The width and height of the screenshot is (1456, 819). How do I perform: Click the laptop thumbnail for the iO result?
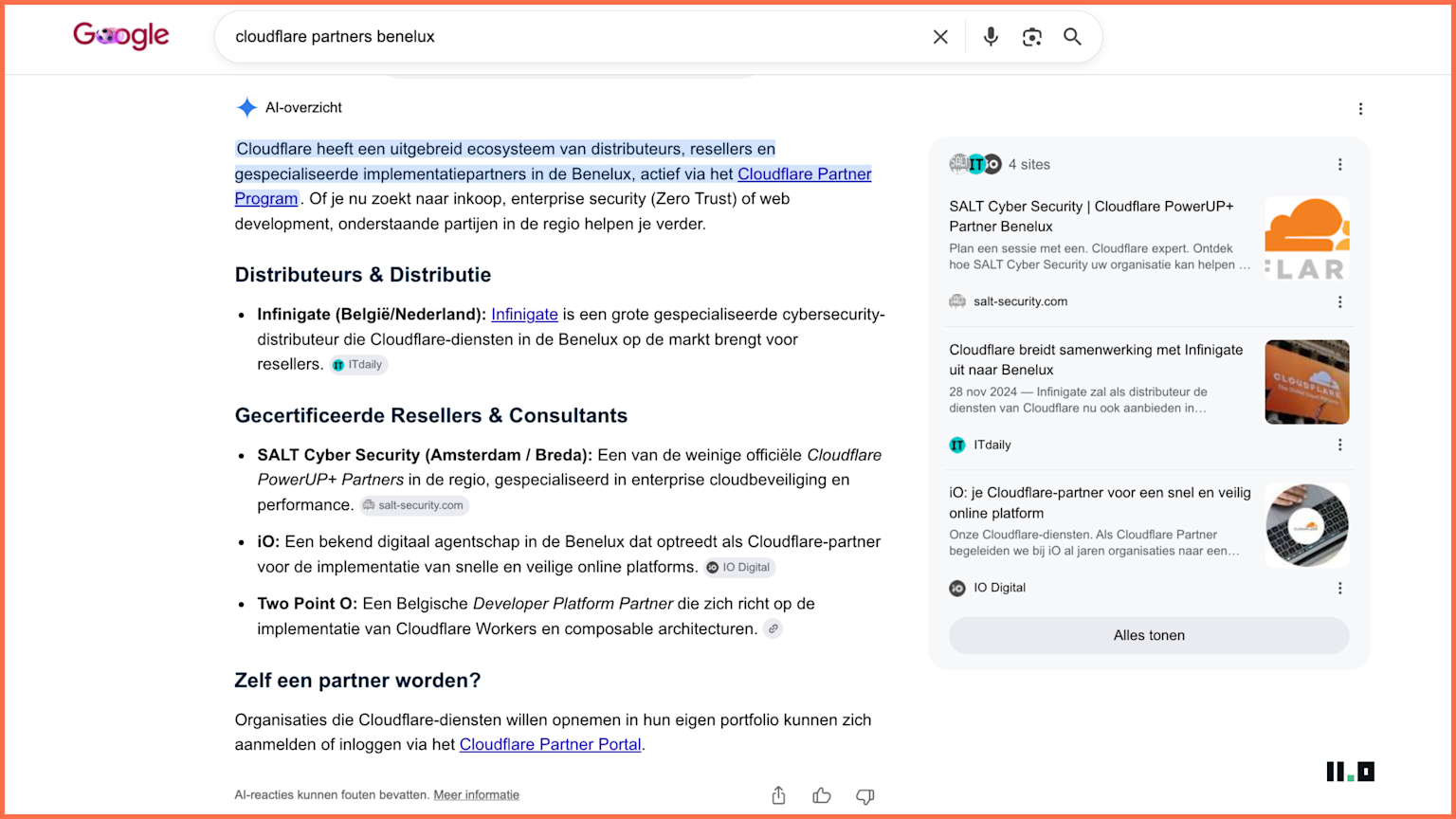[x=1307, y=525]
